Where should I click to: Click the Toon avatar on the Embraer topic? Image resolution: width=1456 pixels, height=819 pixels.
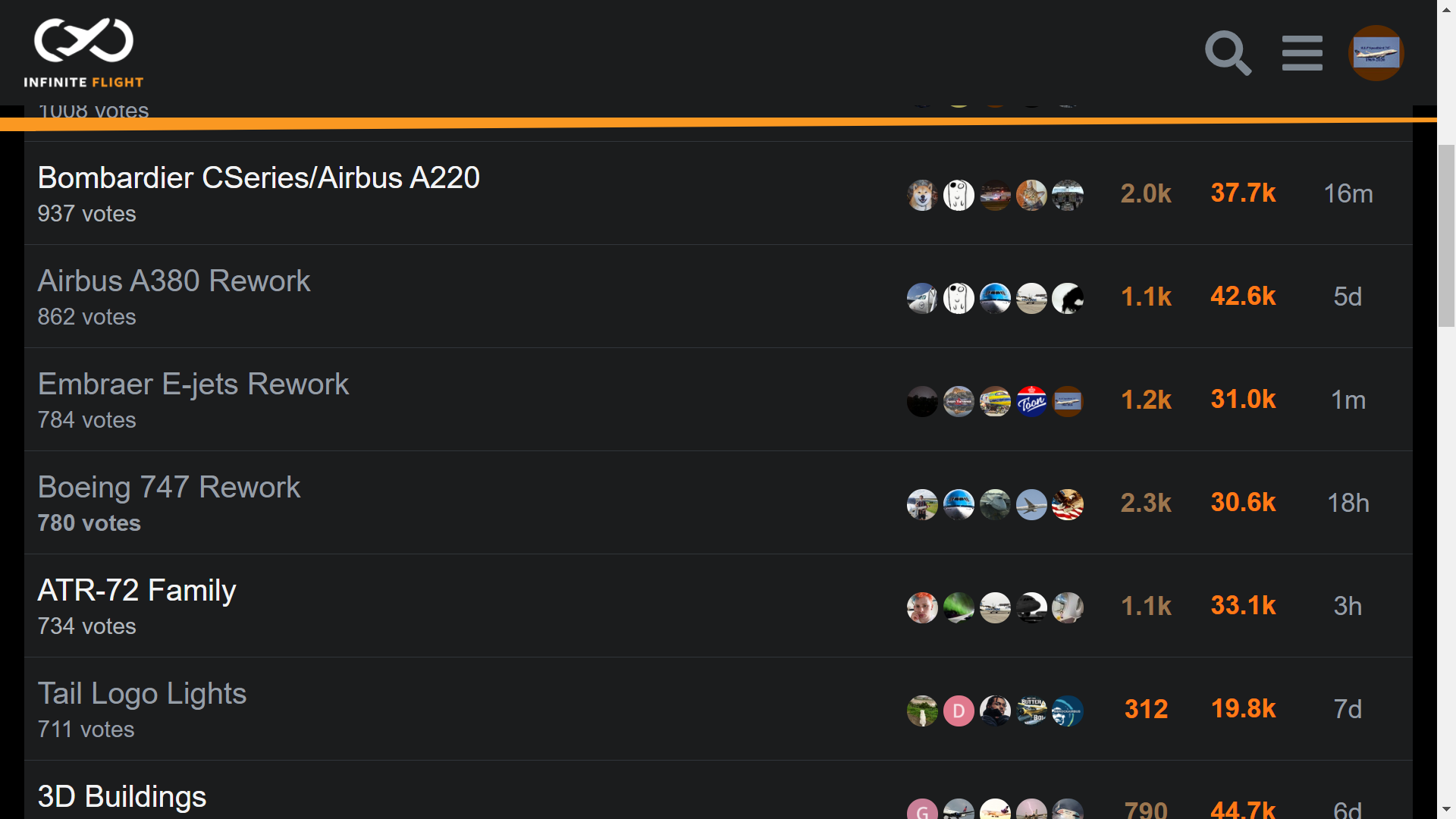click(x=1031, y=401)
